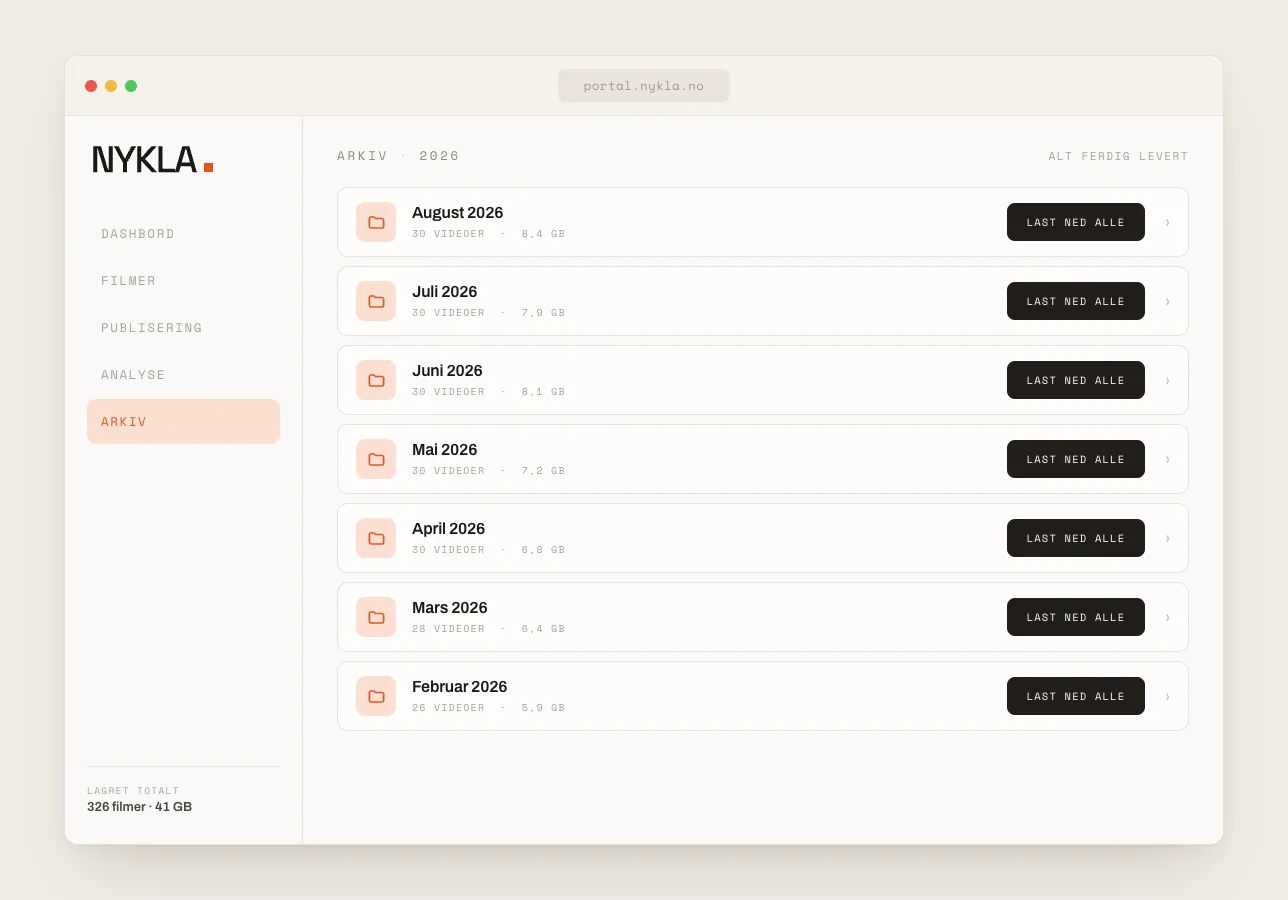Click the Alt ferdig levert status text

[x=1118, y=156]
